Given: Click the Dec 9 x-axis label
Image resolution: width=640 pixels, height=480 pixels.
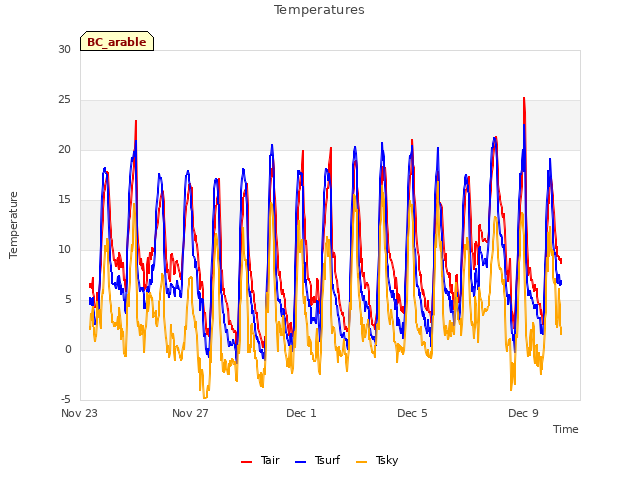Looking at the screenshot, I should click(x=523, y=413).
